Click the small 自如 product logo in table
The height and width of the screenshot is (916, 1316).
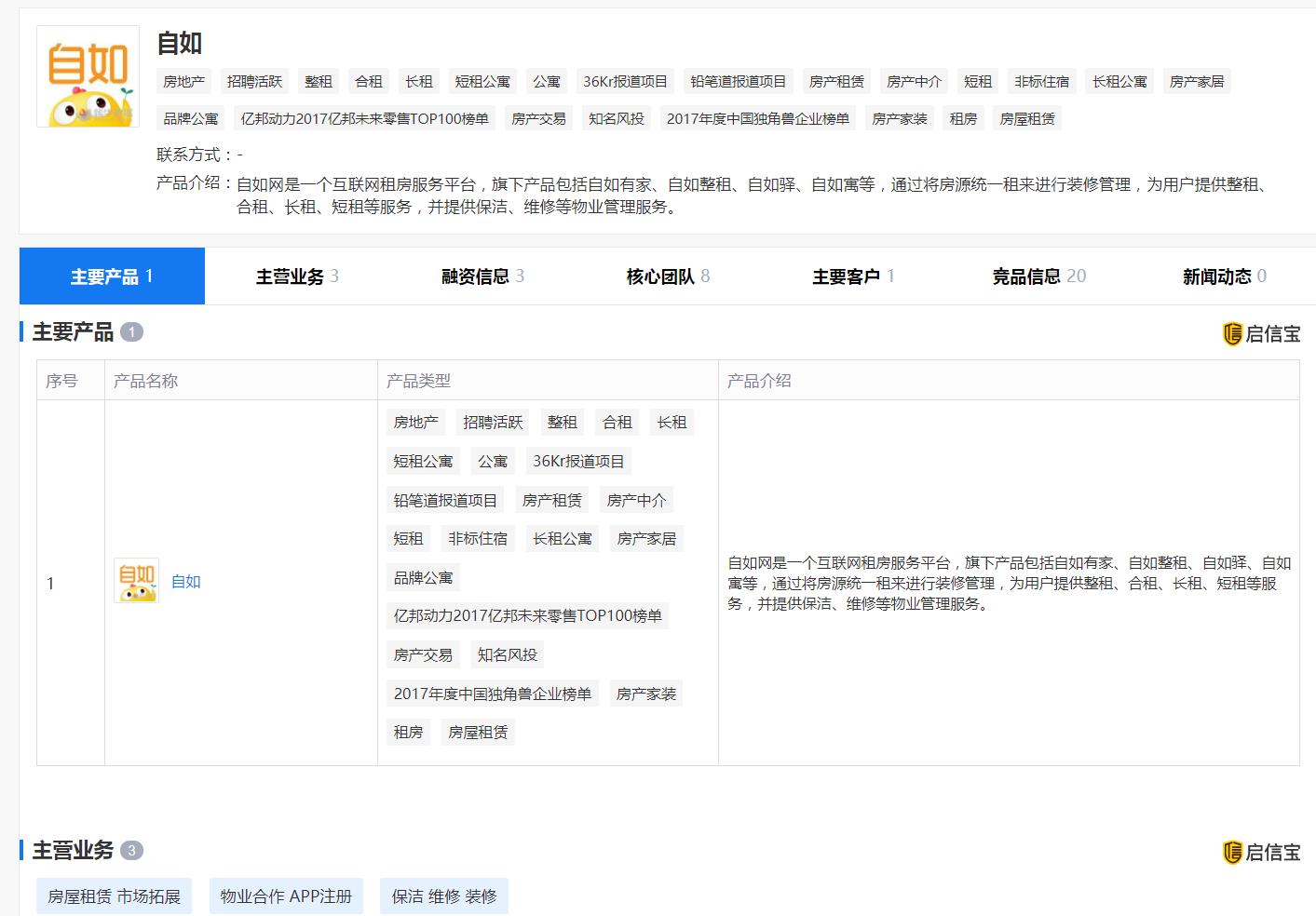[136, 581]
